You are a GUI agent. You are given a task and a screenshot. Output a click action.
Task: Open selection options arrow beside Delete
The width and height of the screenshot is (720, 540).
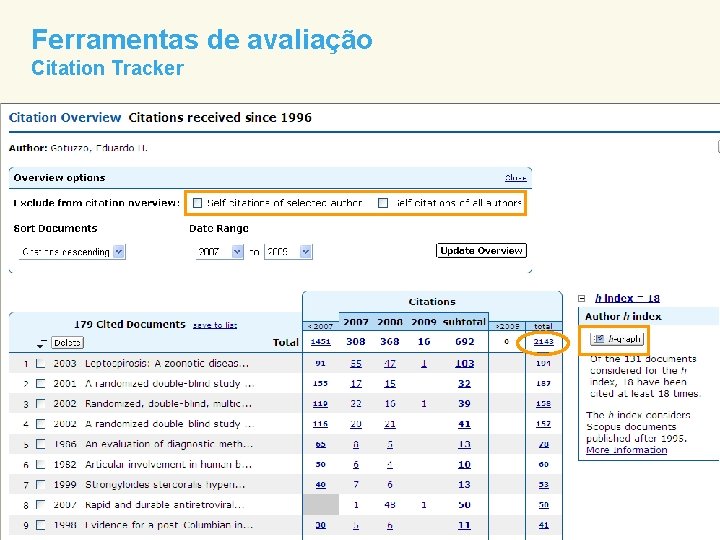coord(42,343)
